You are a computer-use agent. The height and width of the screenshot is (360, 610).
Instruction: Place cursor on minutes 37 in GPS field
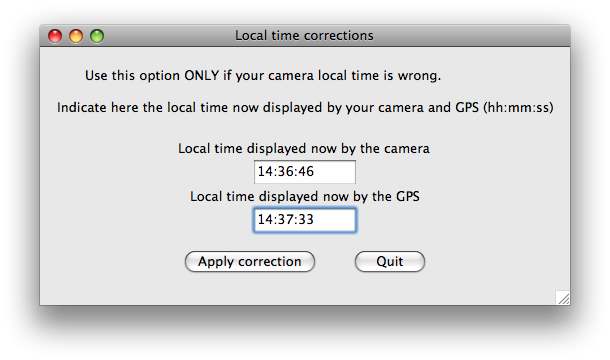pos(286,220)
